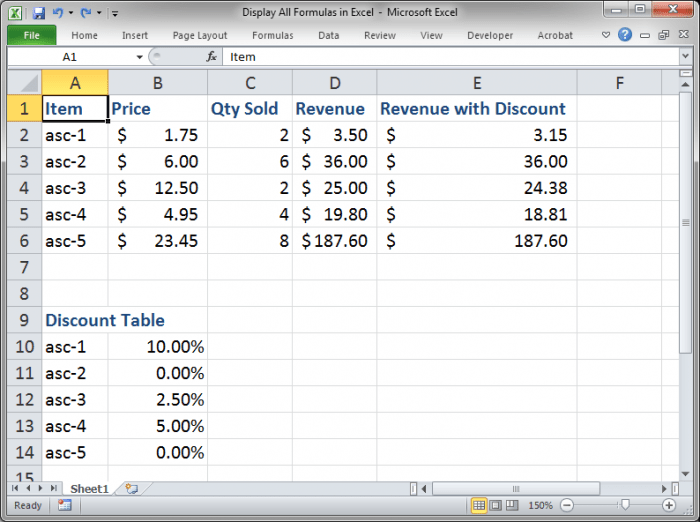Switch to Normal view in status bar
Image resolution: width=700 pixels, height=522 pixels.
point(479,505)
